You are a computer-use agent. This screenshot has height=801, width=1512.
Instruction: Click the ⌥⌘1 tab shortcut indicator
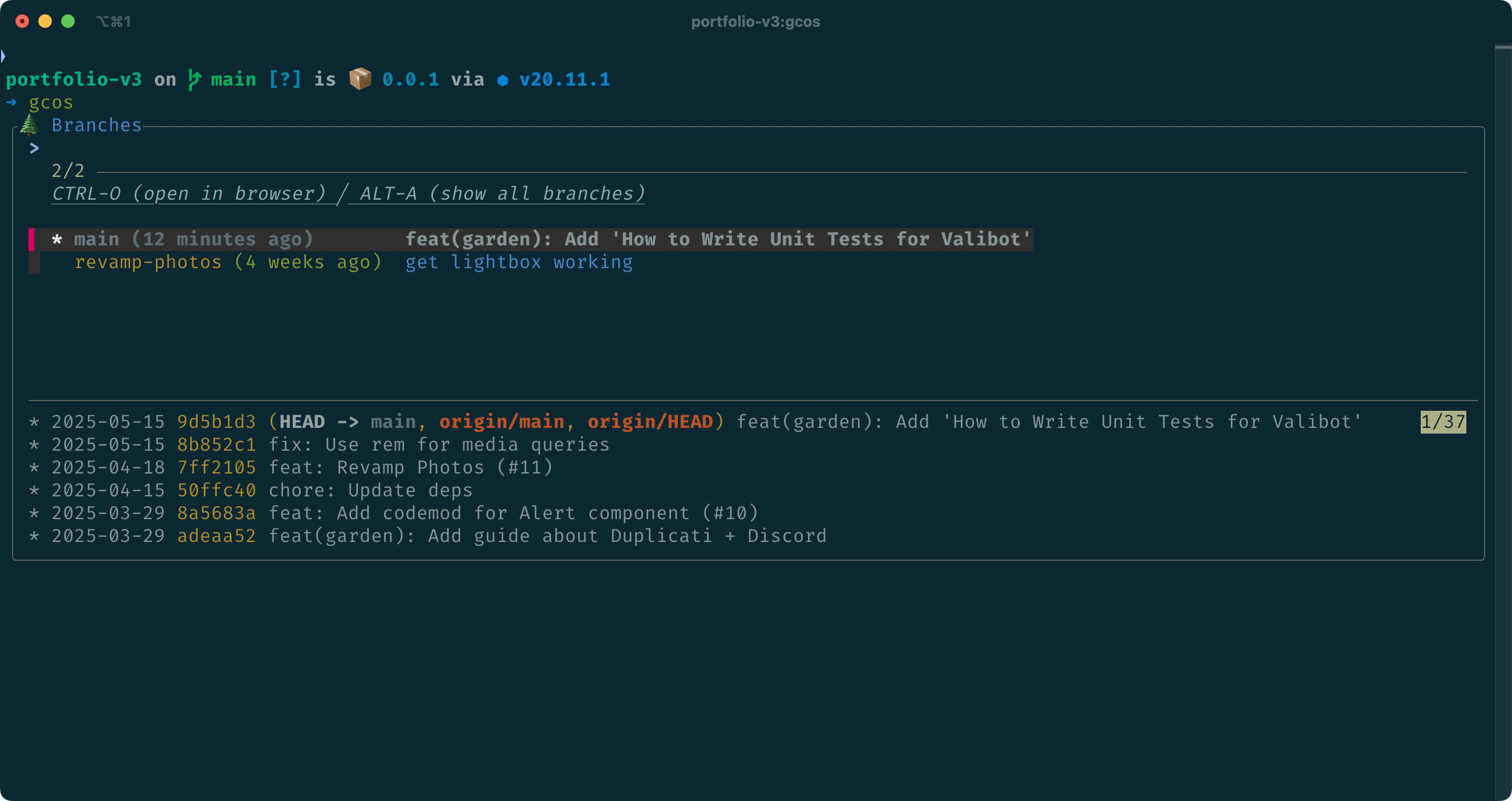(x=114, y=21)
